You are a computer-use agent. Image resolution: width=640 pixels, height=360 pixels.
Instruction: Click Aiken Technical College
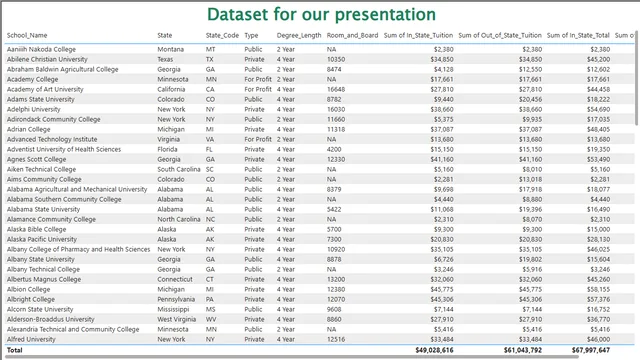pos(41,169)
